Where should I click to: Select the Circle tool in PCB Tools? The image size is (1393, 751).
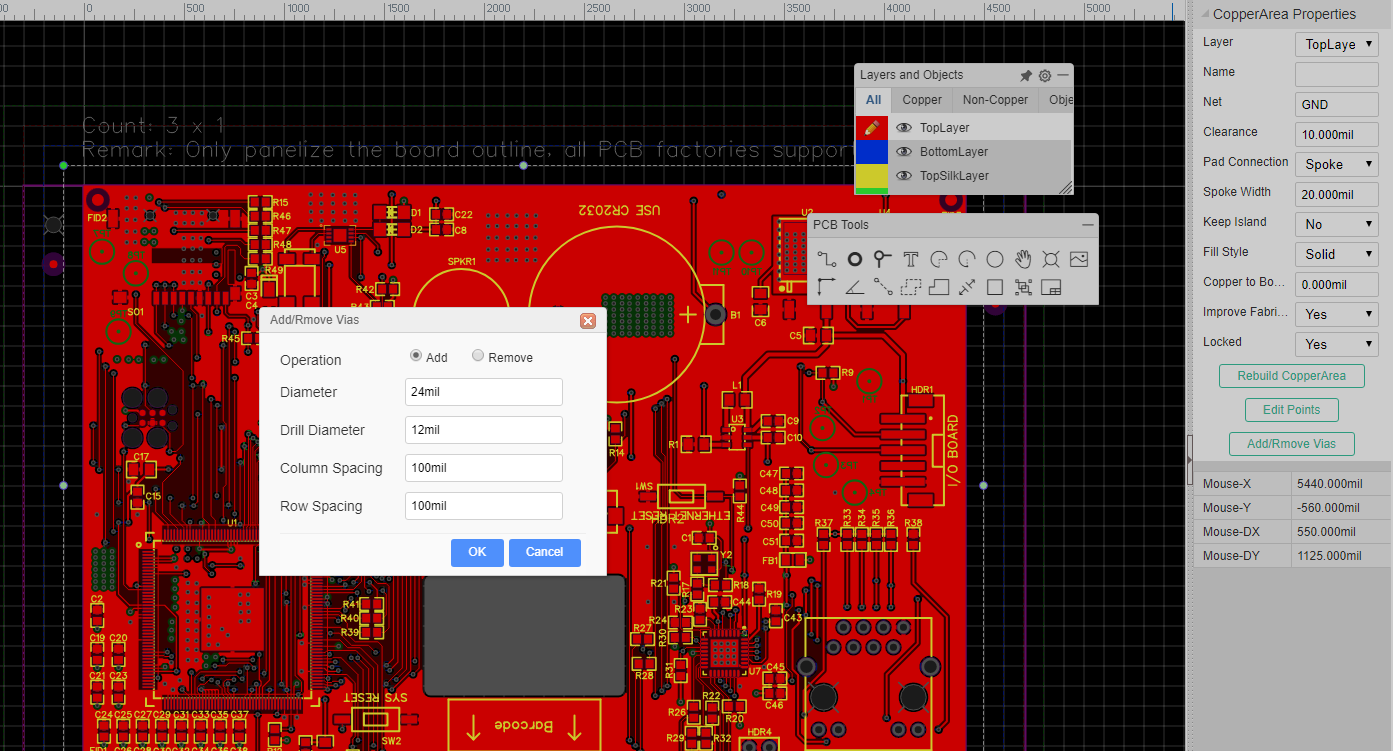tap(995, 259)
